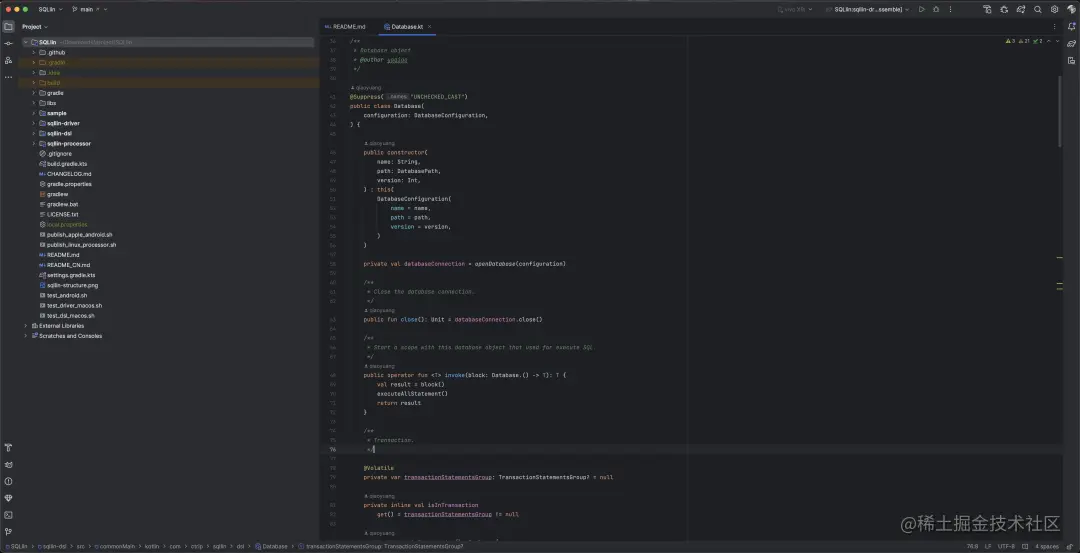Open the Search Everywhere magnifier
The height and width of the screenshot is (553, 1080).
point(1037,9)
